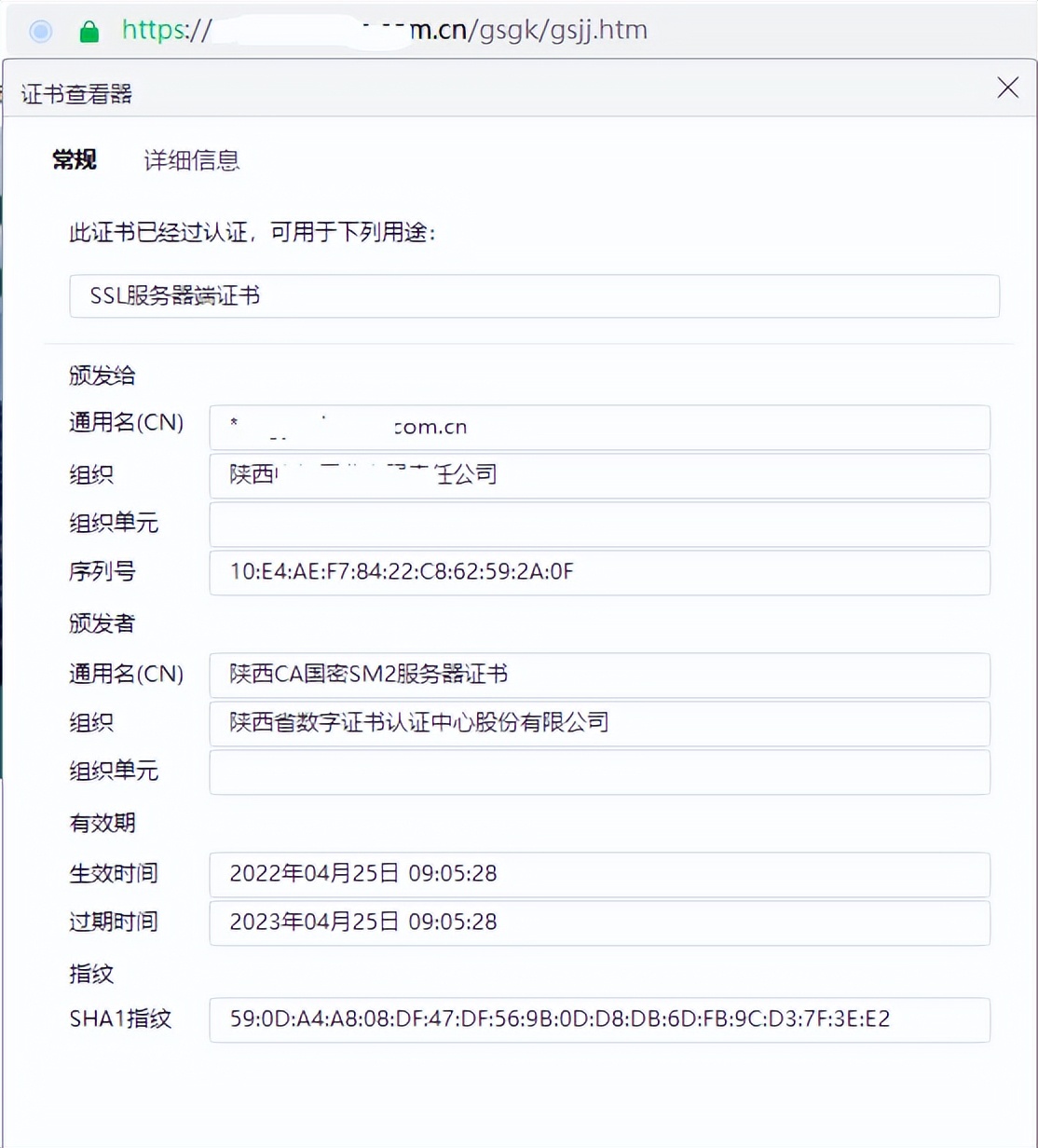The width and height of the screenshot is (1038, 1148).
Task: Click the issuer organization field 陕西省数字证书认证中心股份有限公司
Action: coord(600,724)
